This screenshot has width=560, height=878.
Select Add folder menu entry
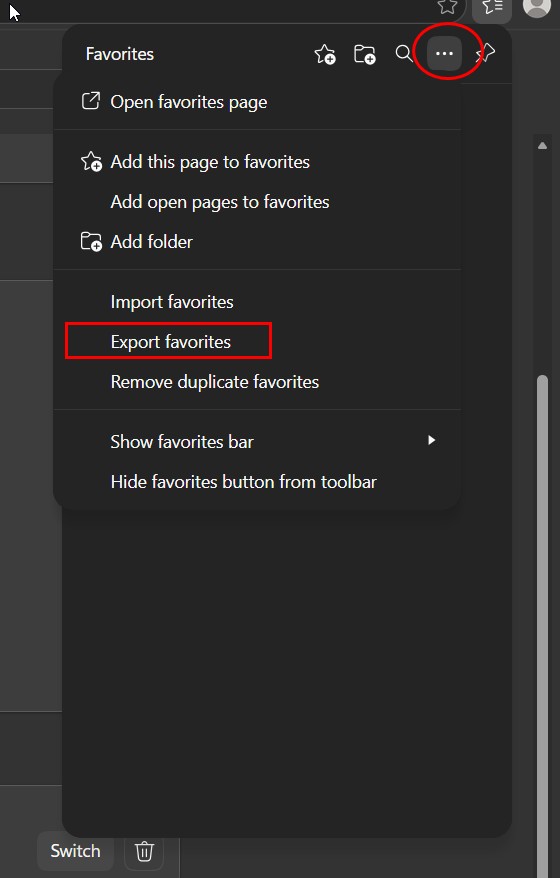(257, 242)
